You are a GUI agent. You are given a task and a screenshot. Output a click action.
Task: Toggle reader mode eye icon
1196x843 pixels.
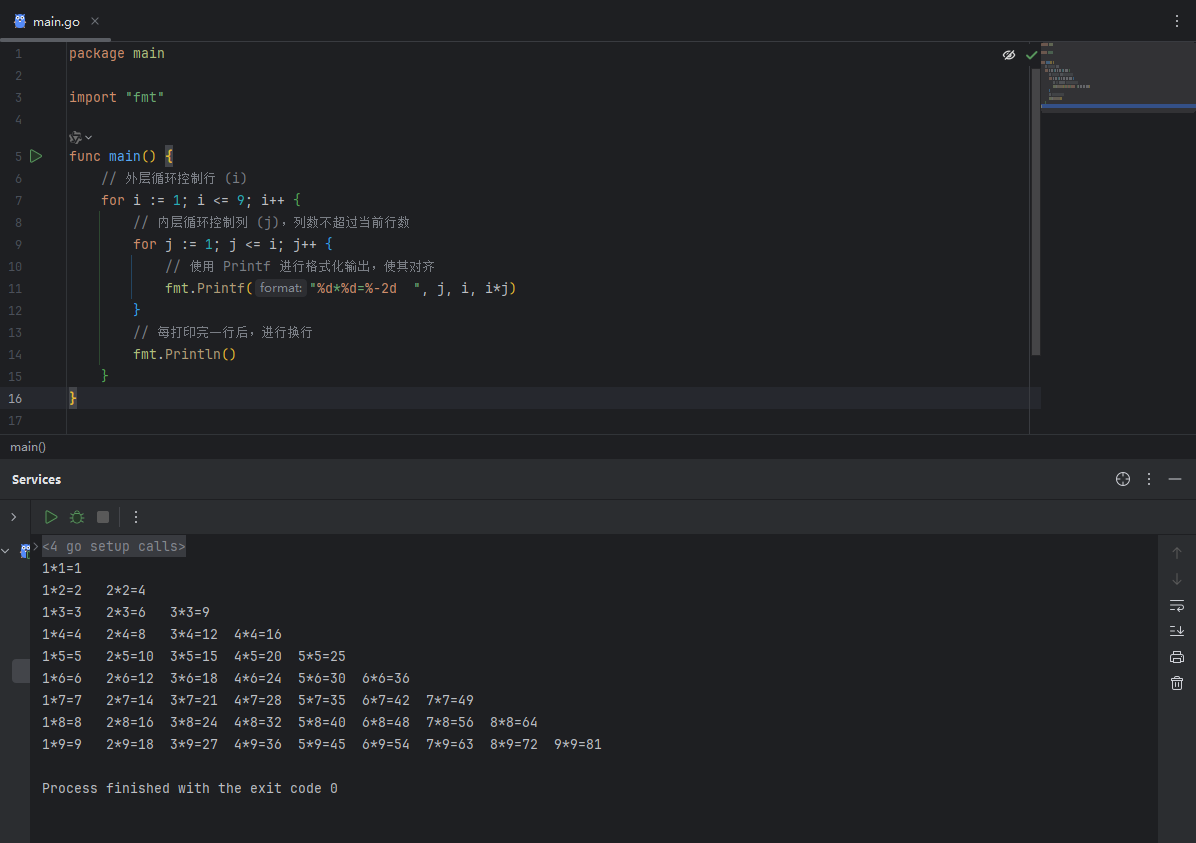point(1008,55)
